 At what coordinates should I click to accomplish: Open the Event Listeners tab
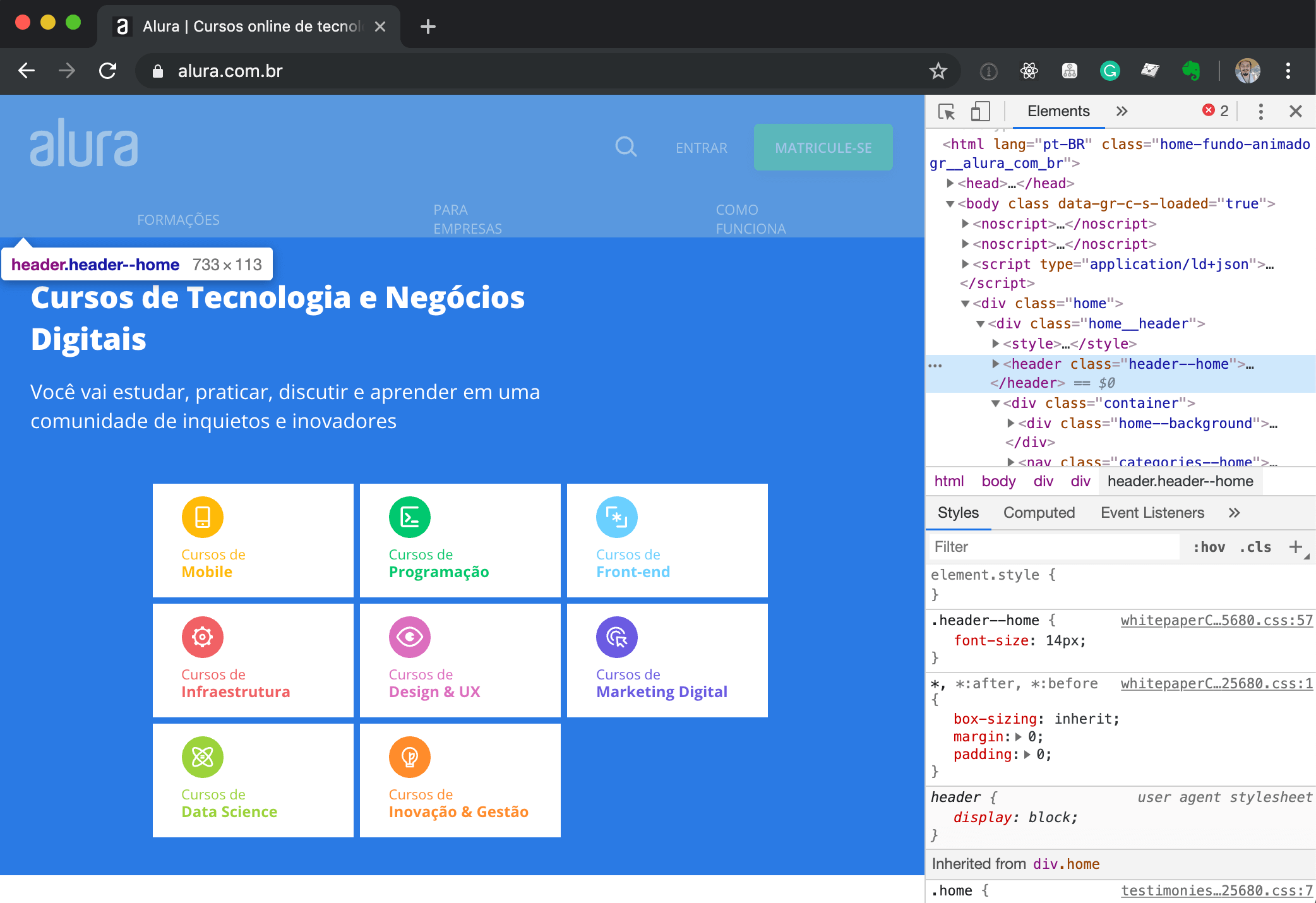click(x=1152, y=513)
